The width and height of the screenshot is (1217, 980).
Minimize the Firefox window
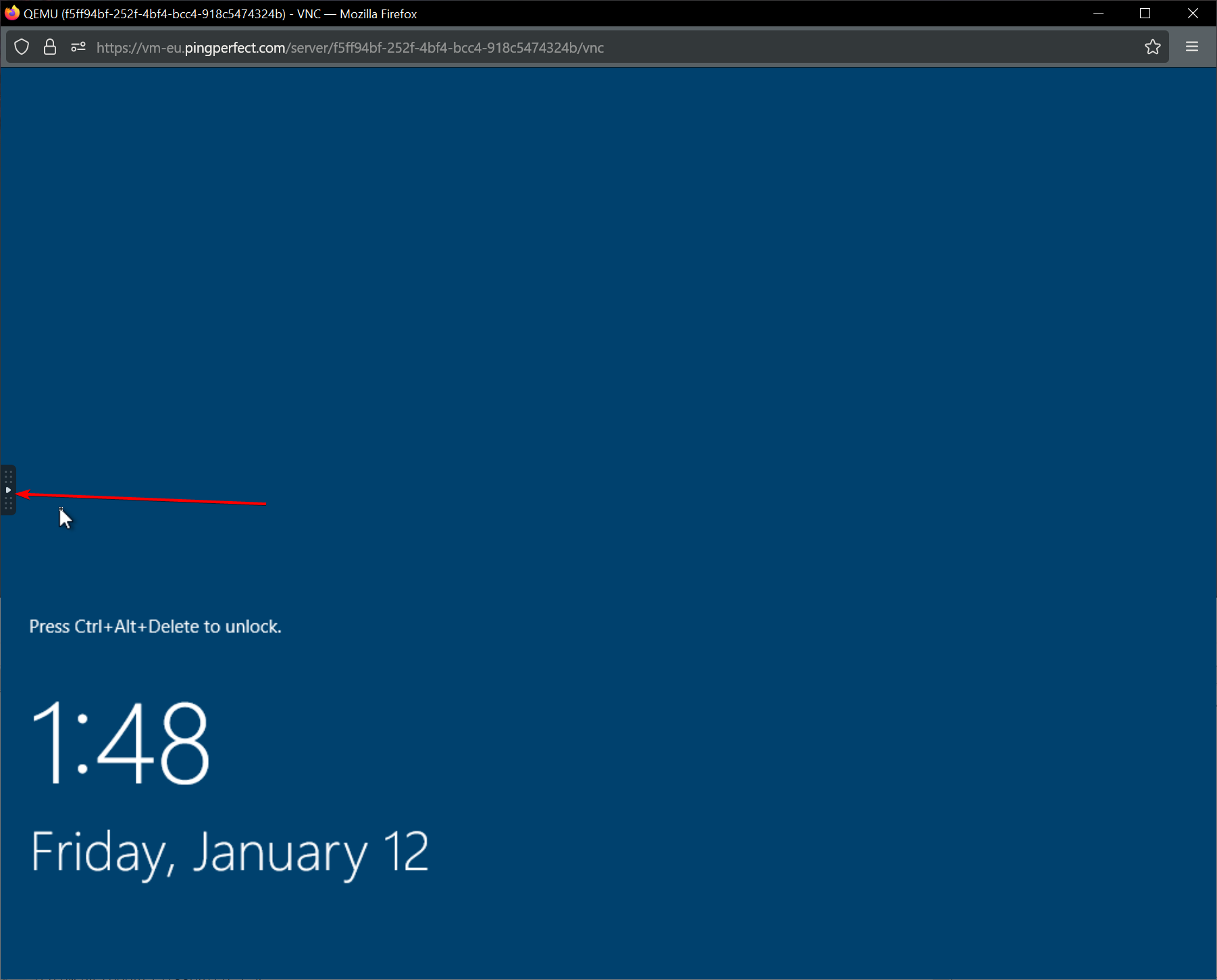[x=1098, y=14]
